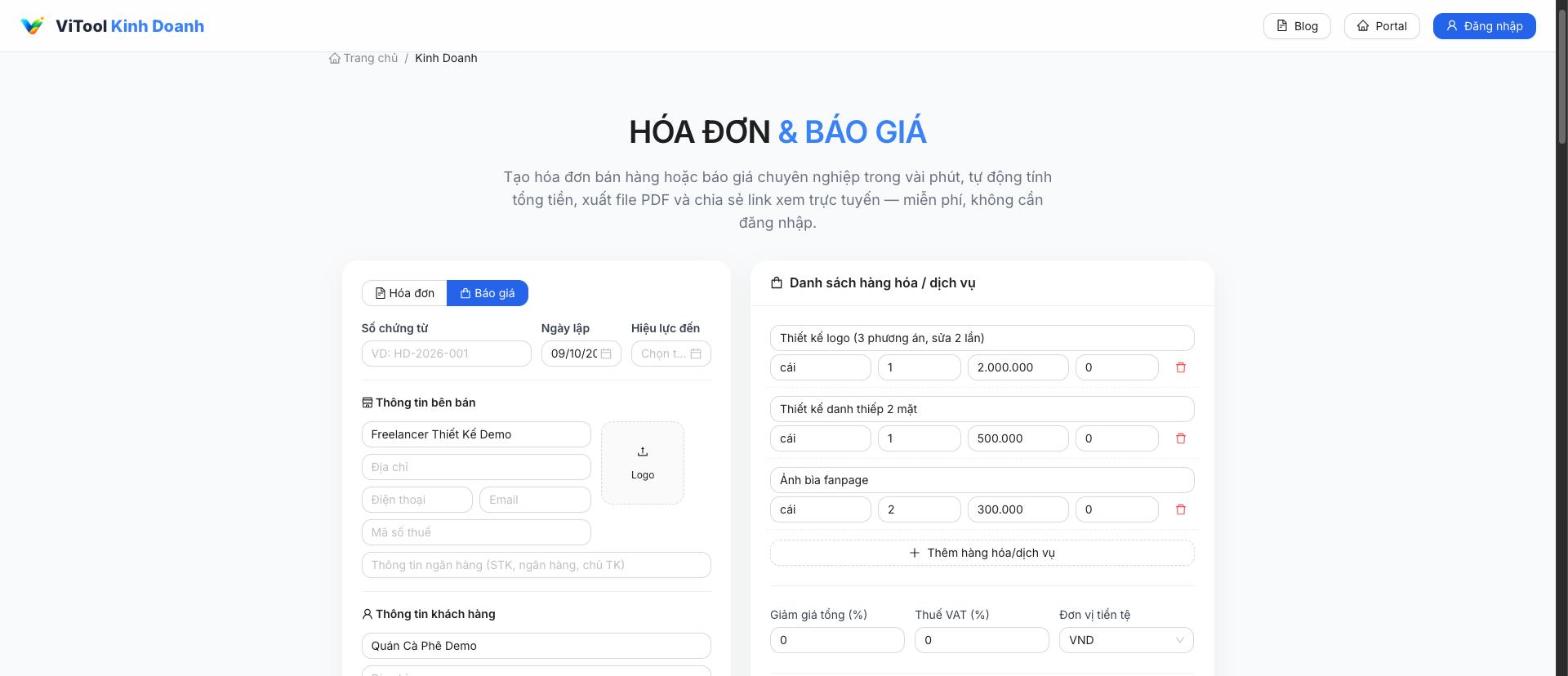Click price 2.000.000 field
The image size is (1568, 676).
(1018, 367)
